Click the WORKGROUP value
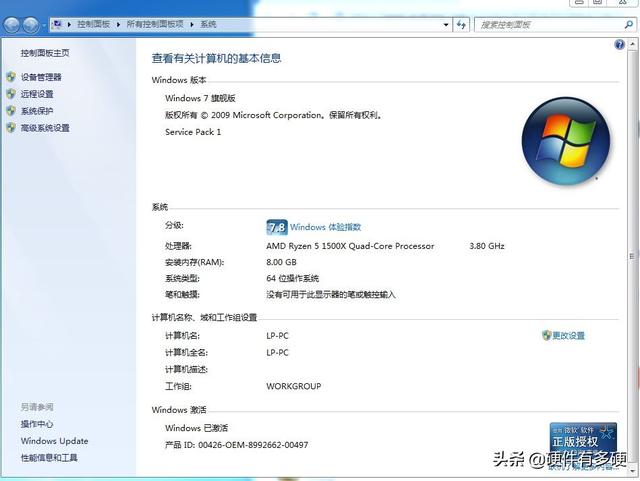 coord(294,386)
